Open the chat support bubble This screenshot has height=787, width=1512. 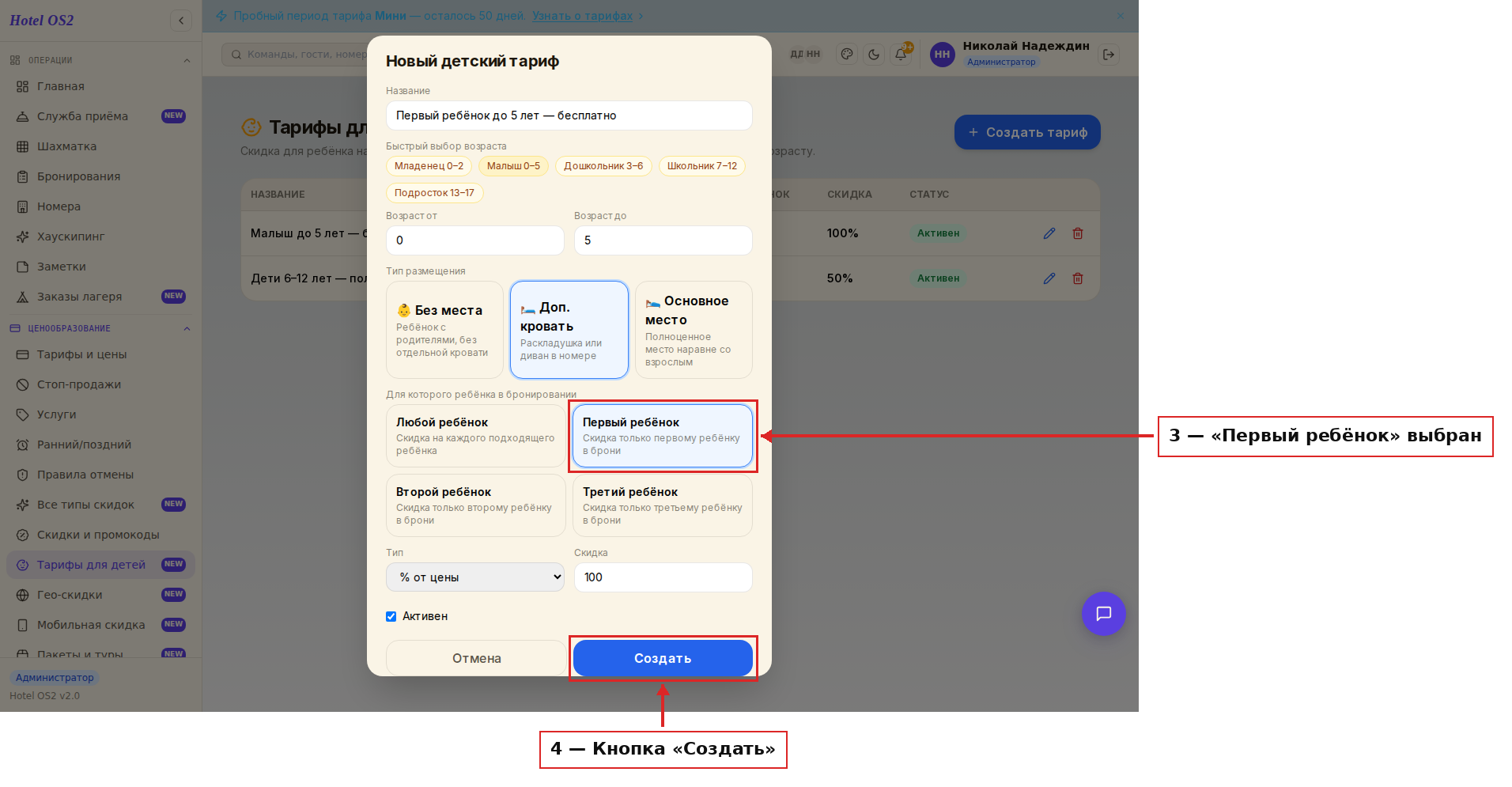click(x=1104, y=614)
